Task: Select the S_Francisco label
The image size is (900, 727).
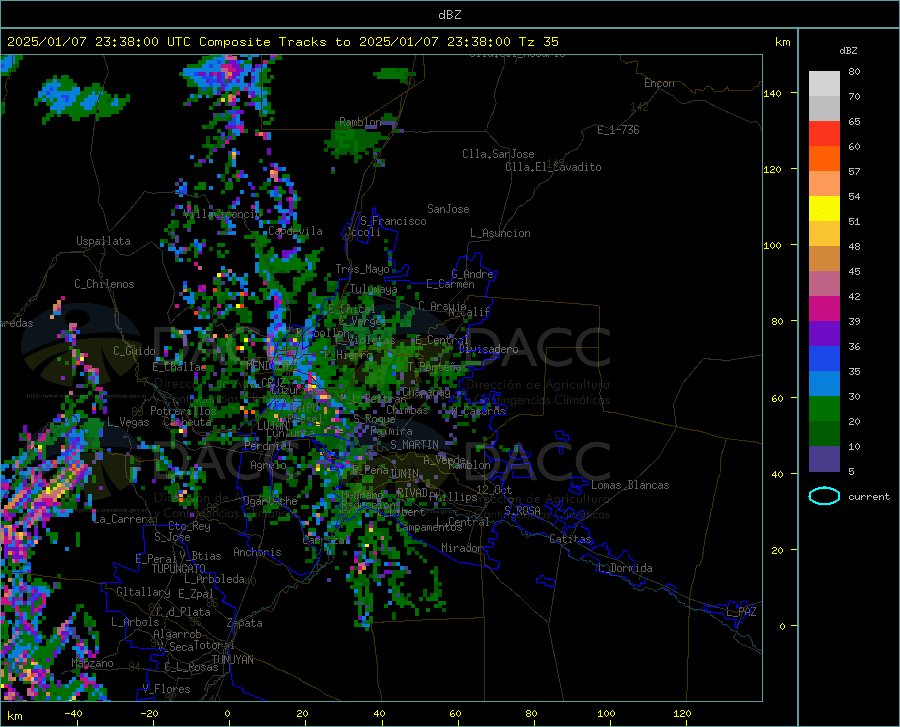Action: point(393,221)
